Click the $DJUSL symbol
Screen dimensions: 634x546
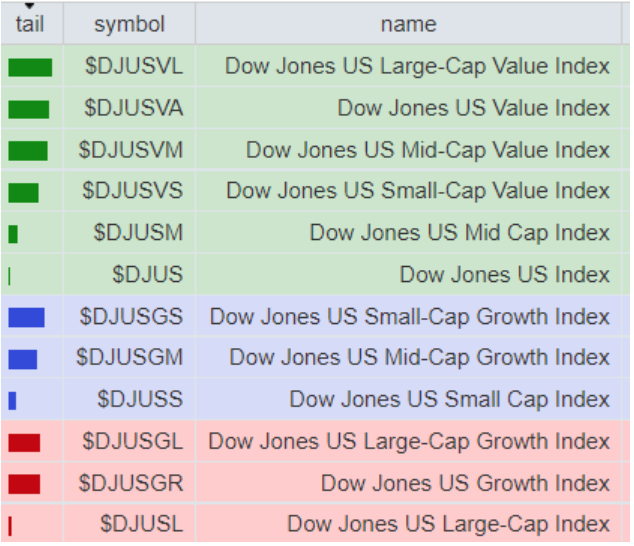tap(141, 524)
